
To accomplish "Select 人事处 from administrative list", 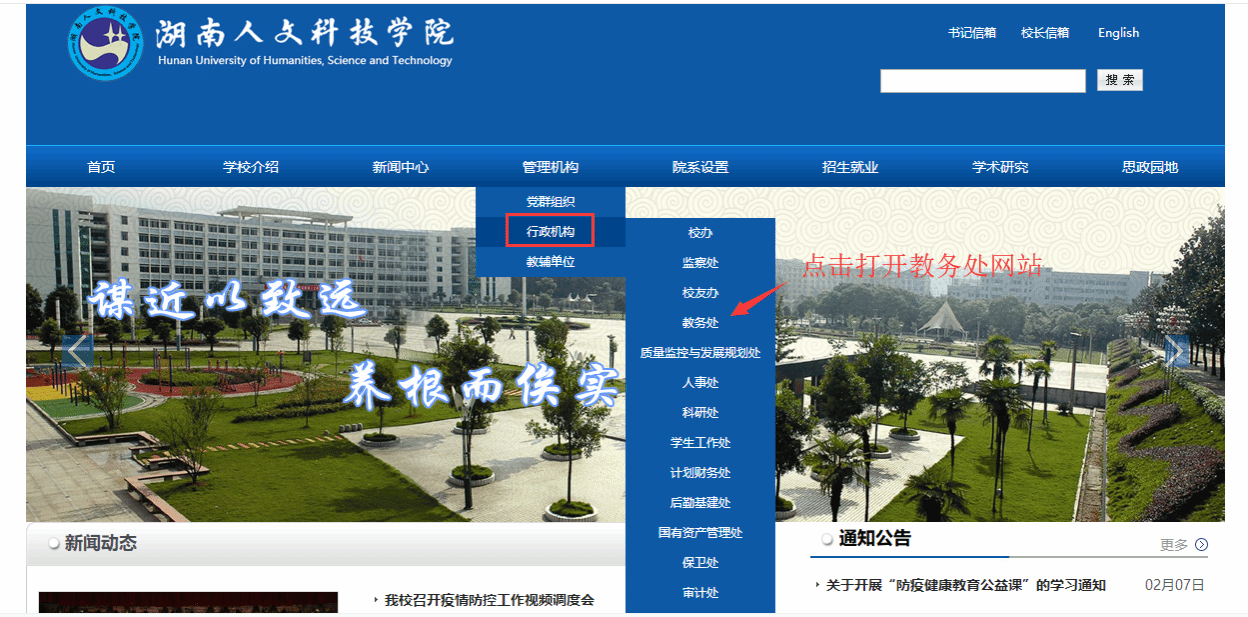I will click(700, 382).
